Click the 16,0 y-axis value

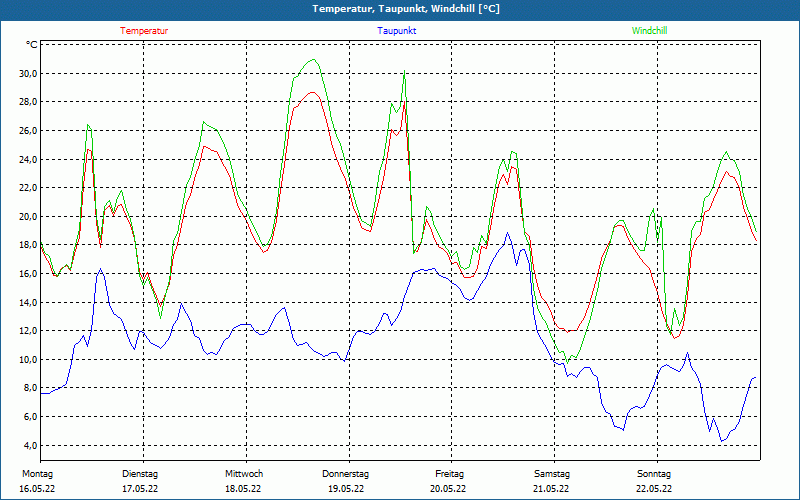[x=28, y=273]
